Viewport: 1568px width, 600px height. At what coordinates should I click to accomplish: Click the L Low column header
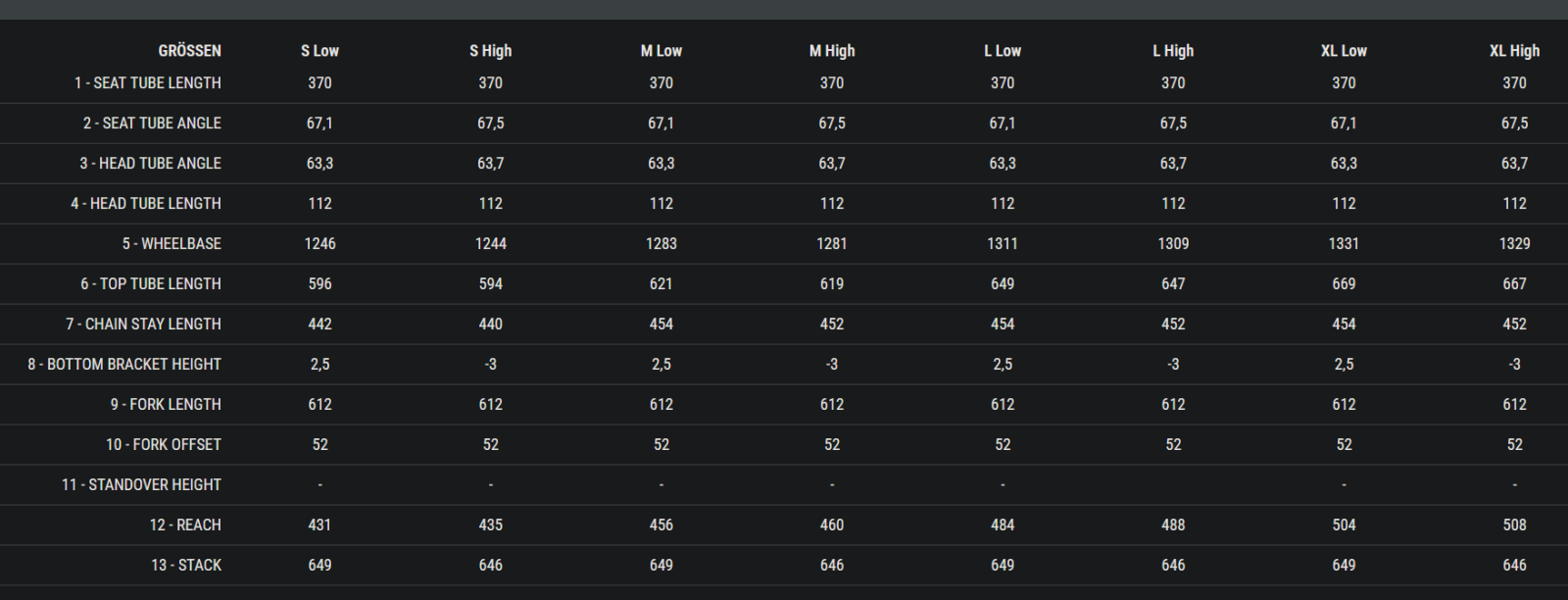pos(1002,51)
